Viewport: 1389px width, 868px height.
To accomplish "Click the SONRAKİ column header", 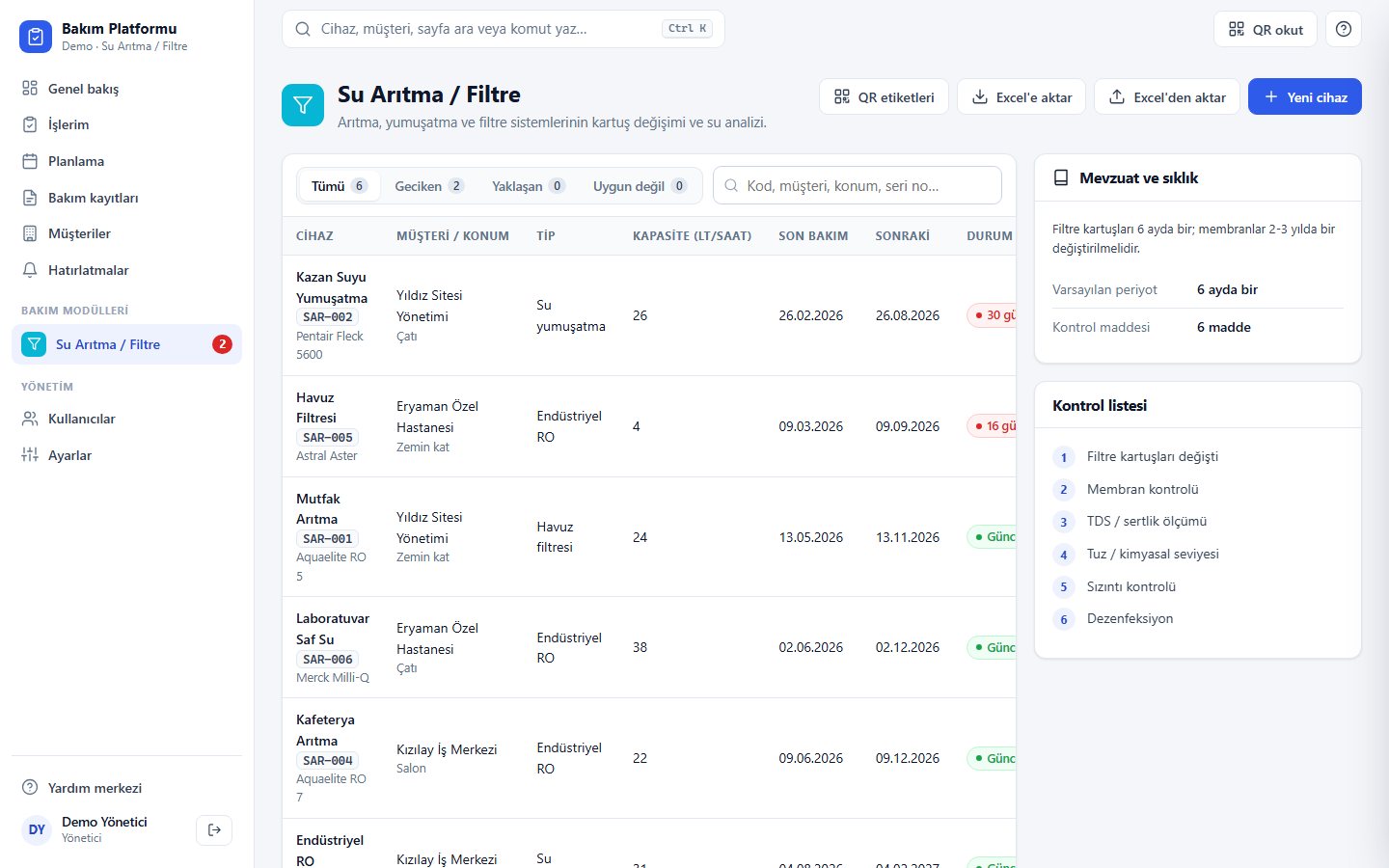I will tap(903, 235).
